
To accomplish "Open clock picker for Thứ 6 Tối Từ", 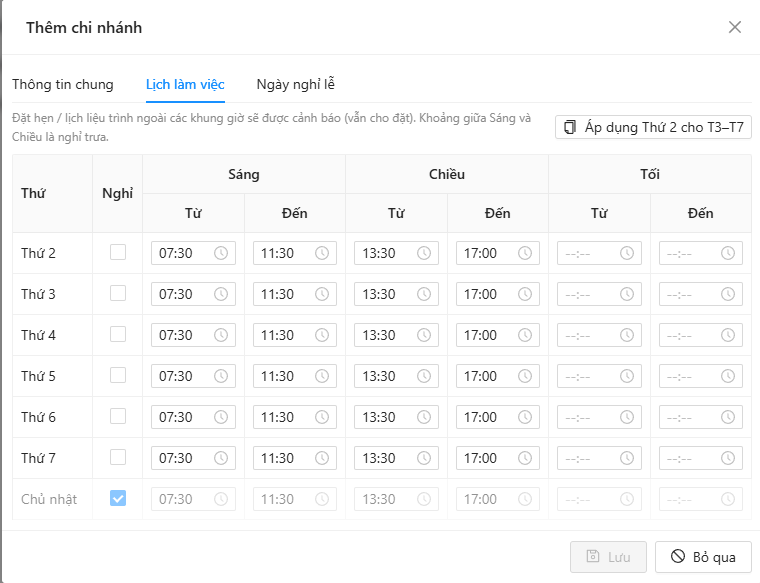I will (627, 417).
